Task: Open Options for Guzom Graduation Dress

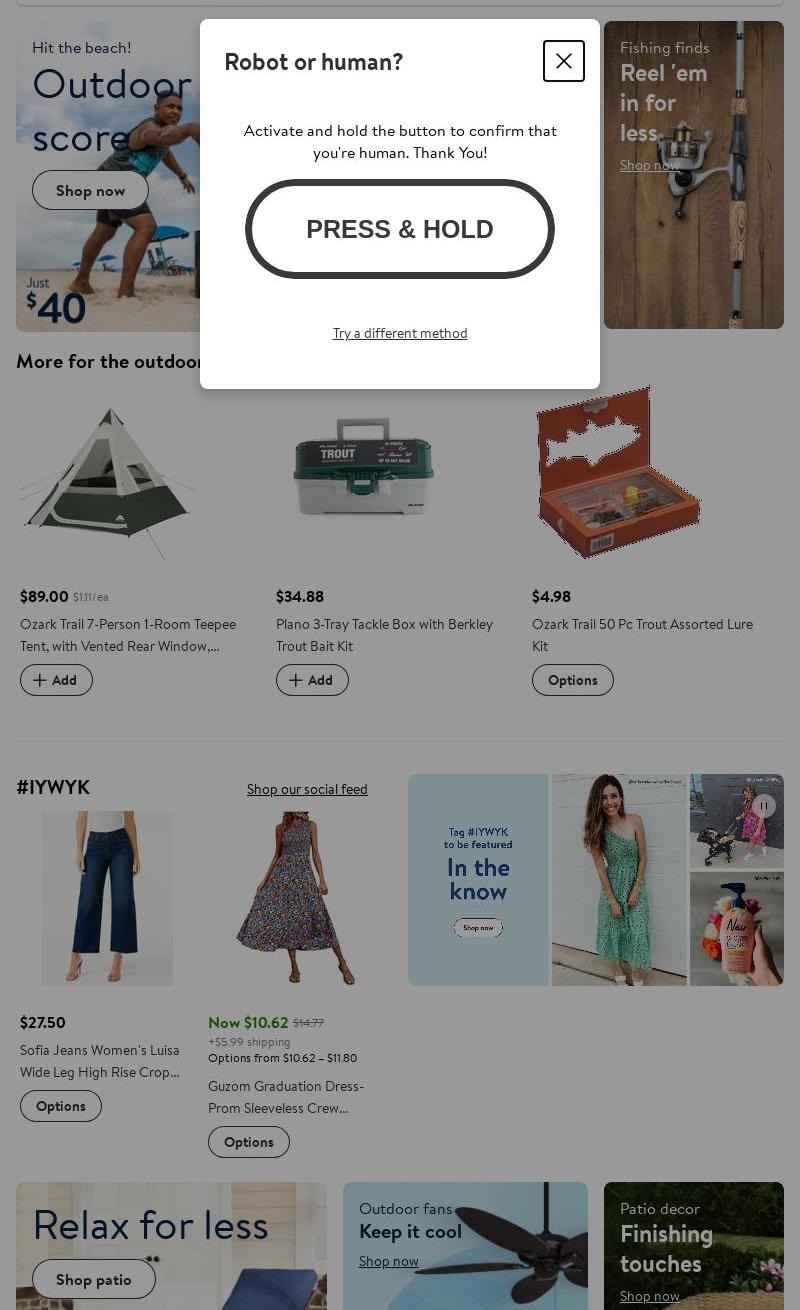Action: [x=249, y=1142]
